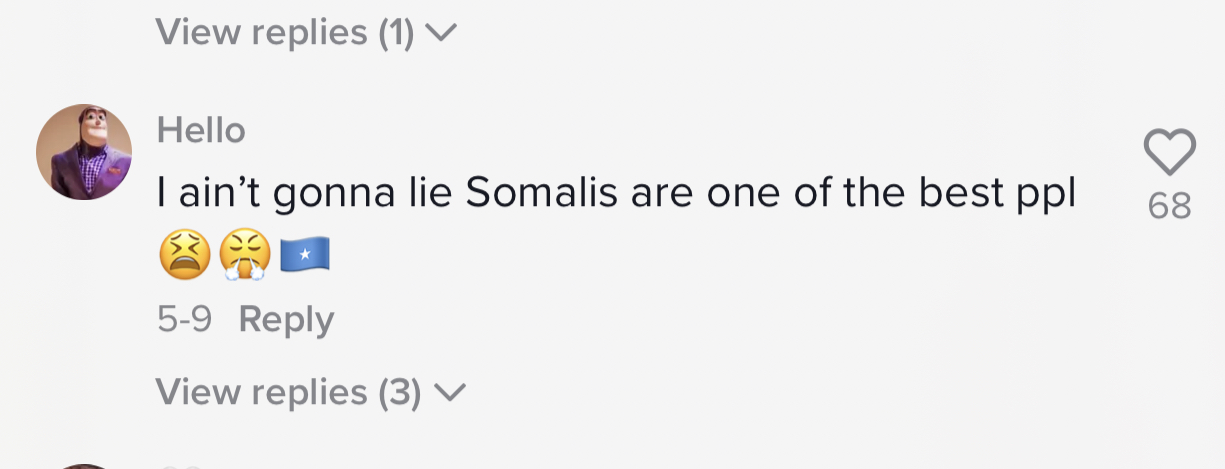Like the comment by Hello
Image resolution: width=1225 pixels, height=469 pixels.
1169,154
